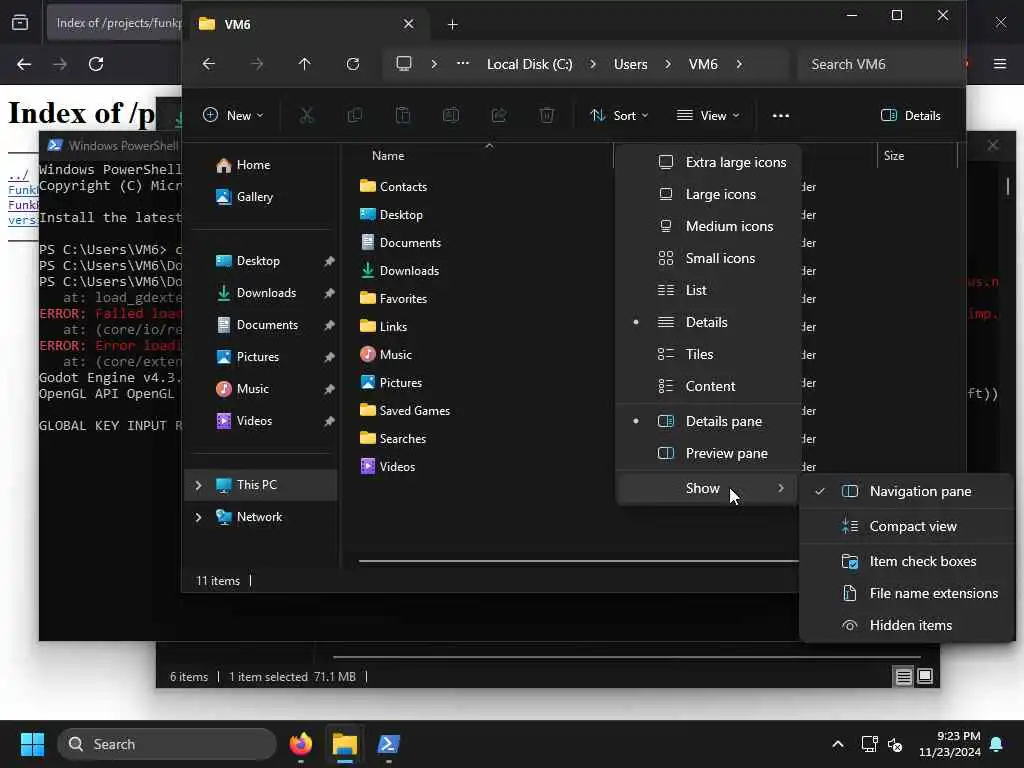Screen dimensions: 1024x768
Task: Choose Content layout option
Action: (709, 386)
